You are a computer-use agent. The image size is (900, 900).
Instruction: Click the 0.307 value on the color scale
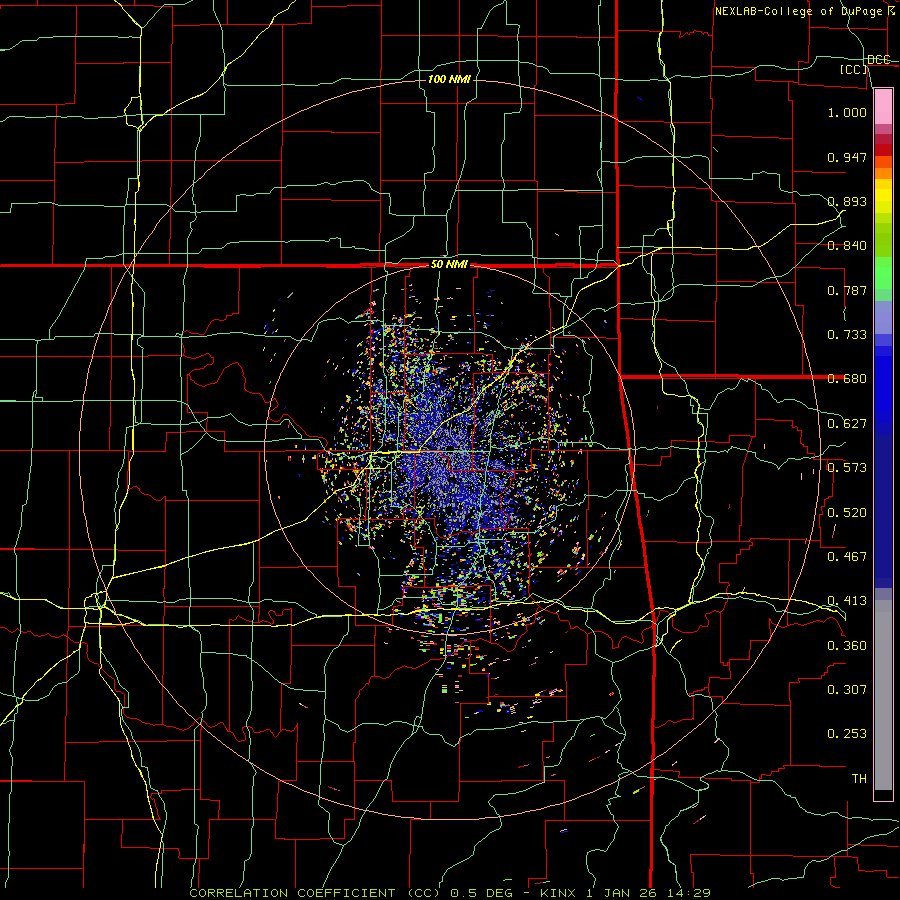point(847,690)
